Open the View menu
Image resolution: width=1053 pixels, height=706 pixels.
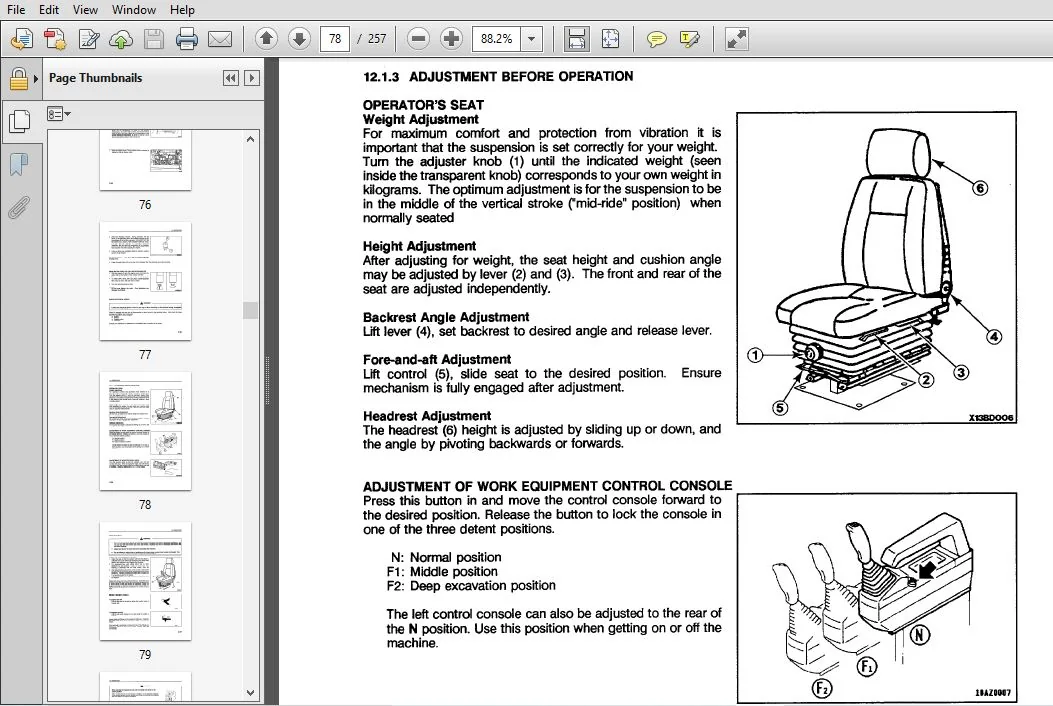click(x=85, y=9)
